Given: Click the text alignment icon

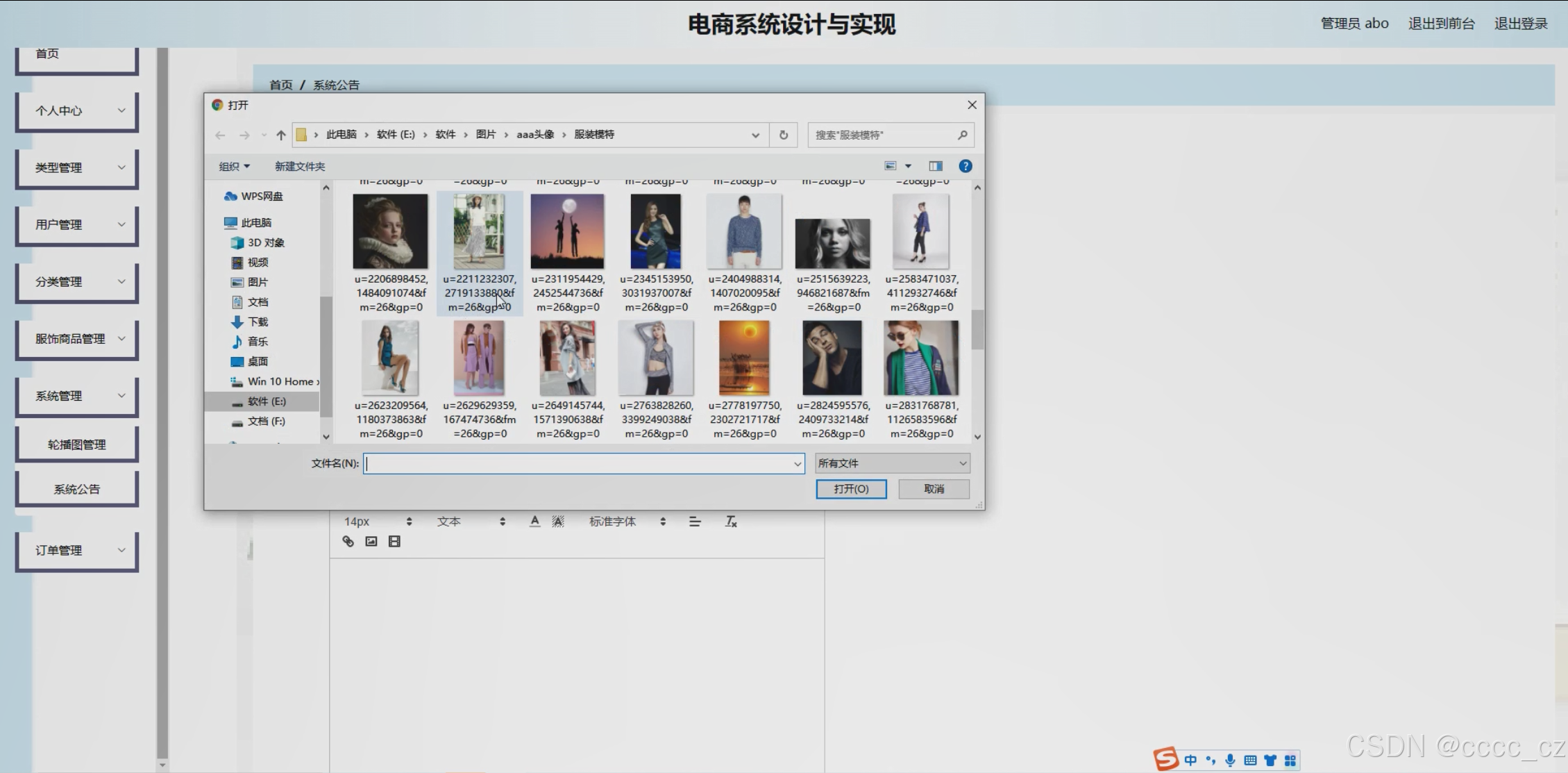Looking at the screenshot, I should pyautogui.click(x=695, y=522).
